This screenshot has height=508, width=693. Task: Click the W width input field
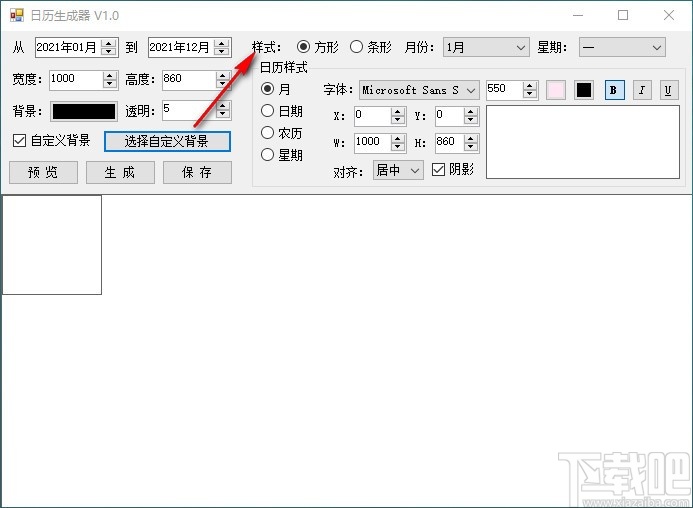tap(373, 142)
